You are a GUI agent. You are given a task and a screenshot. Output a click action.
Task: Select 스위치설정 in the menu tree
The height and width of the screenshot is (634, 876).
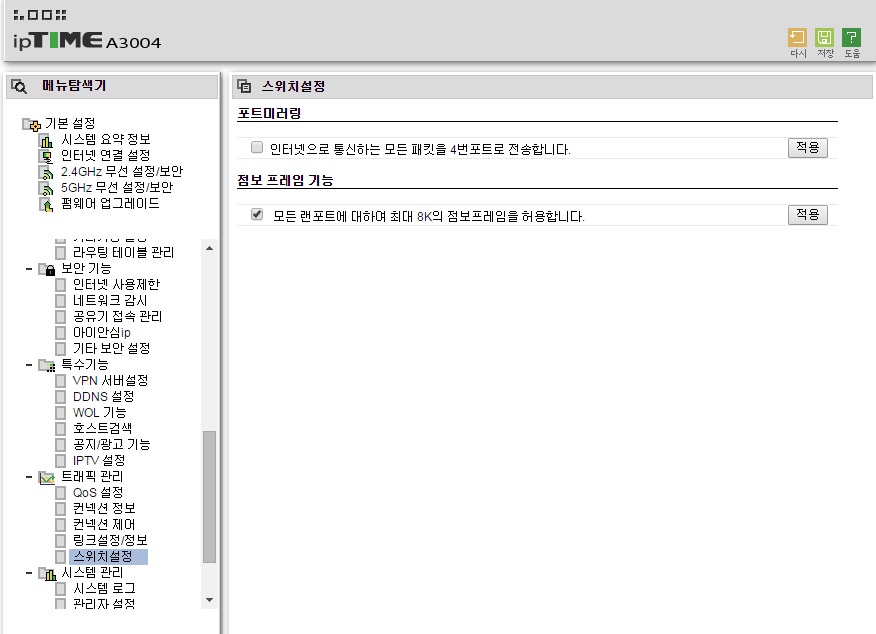pos(108,557)
